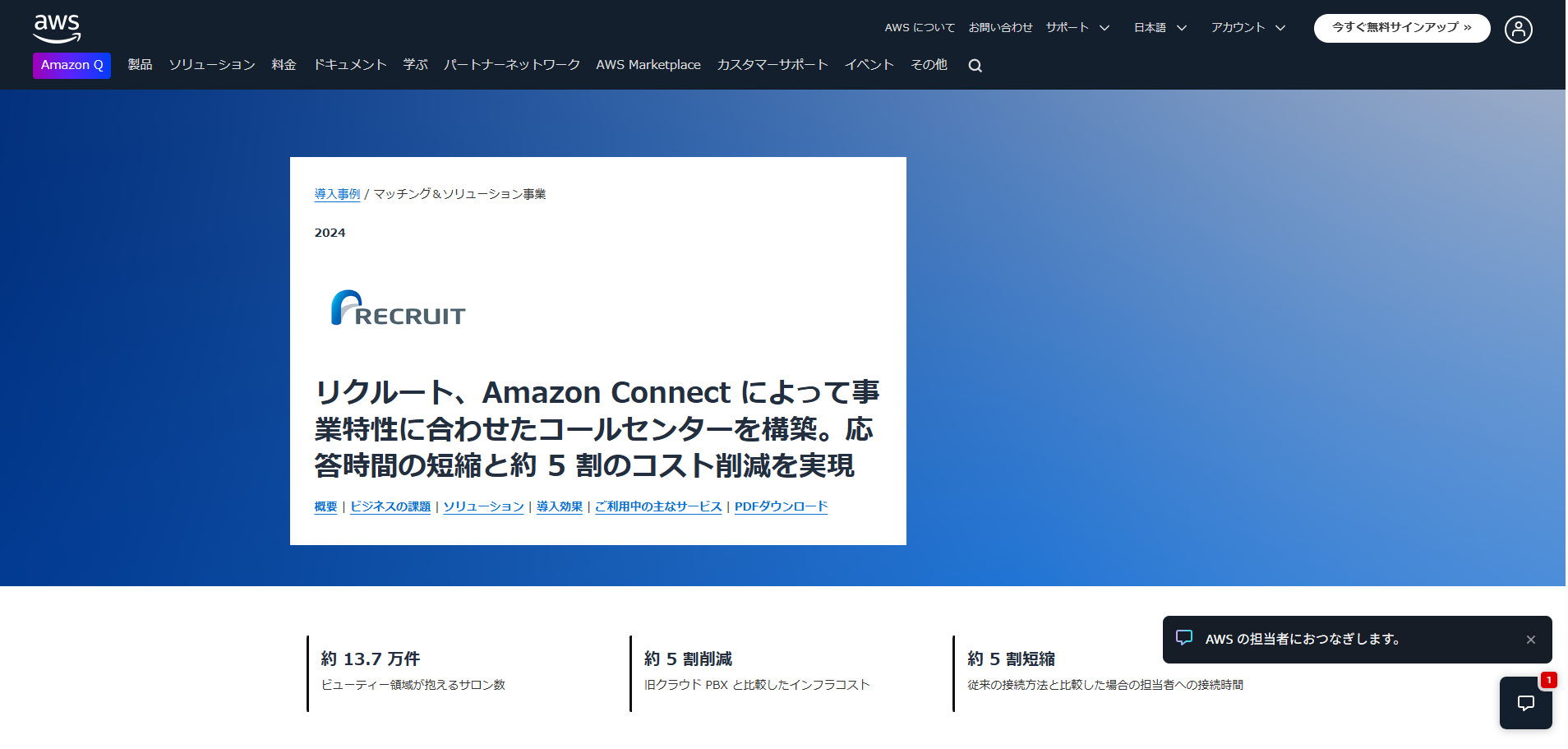Jump to 概要 section link
1568x749 pixels.
pos(325,506)
